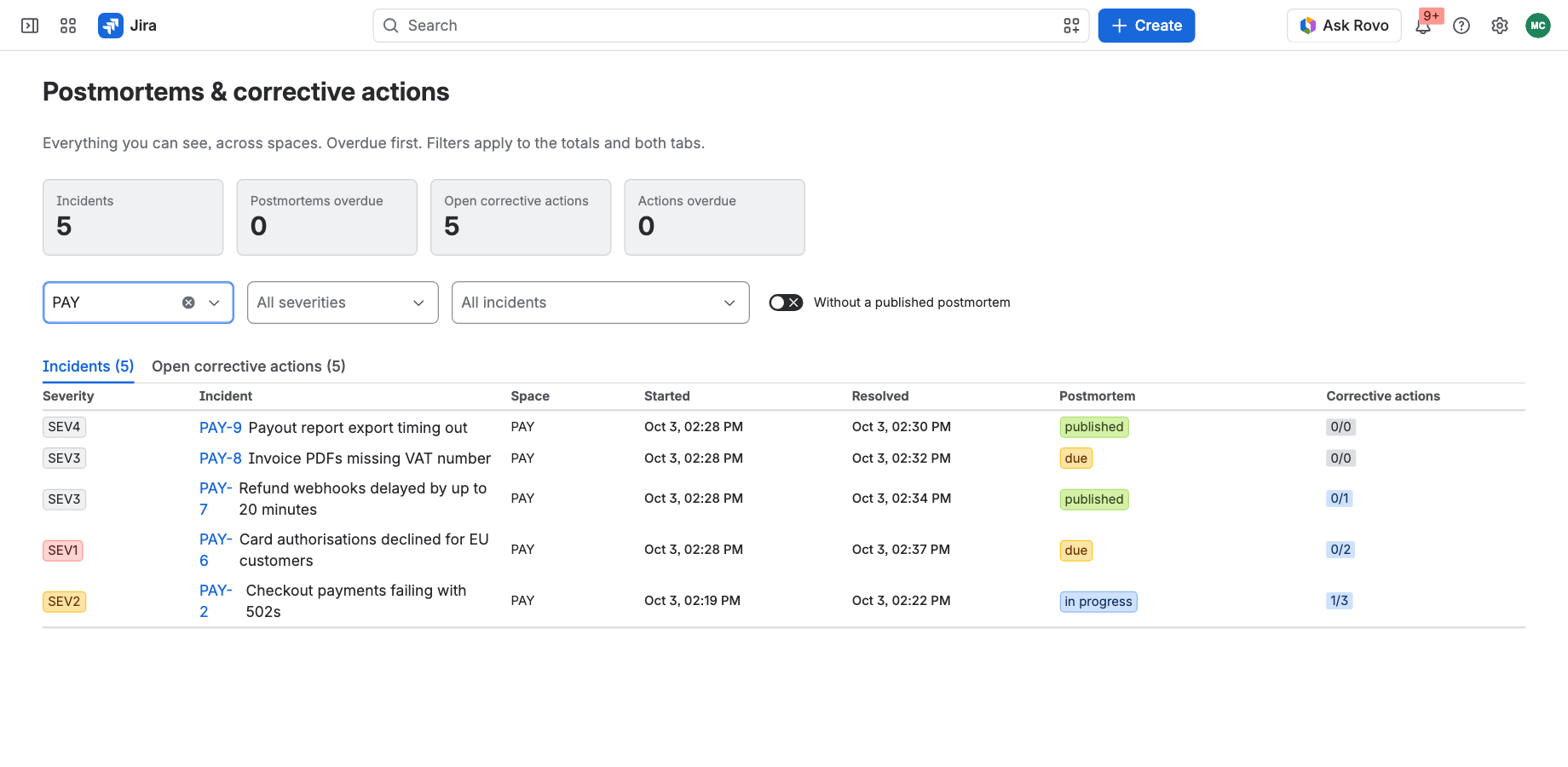This screenshot has height=767, width=1568.
Task: Click the Incidents summary card
Action: pos(133,217)
